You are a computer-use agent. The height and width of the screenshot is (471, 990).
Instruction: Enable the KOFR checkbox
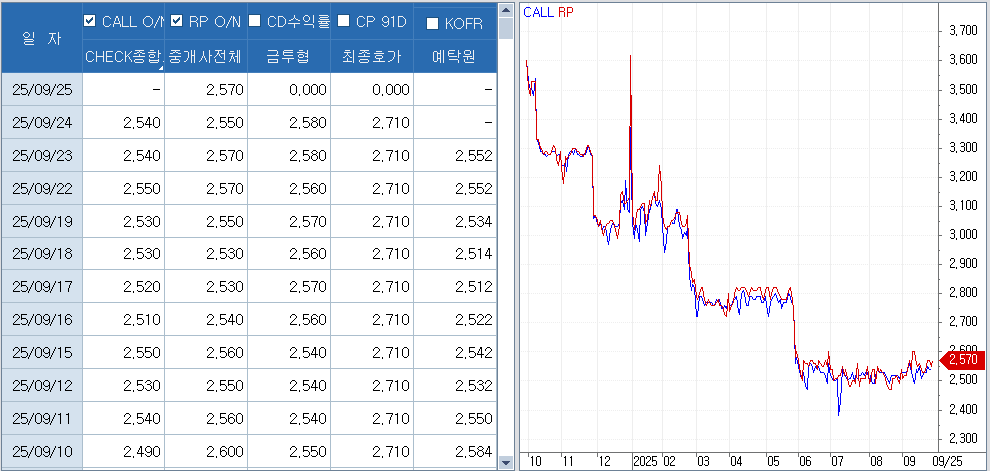pyautogui.click(x=432, y=24)
